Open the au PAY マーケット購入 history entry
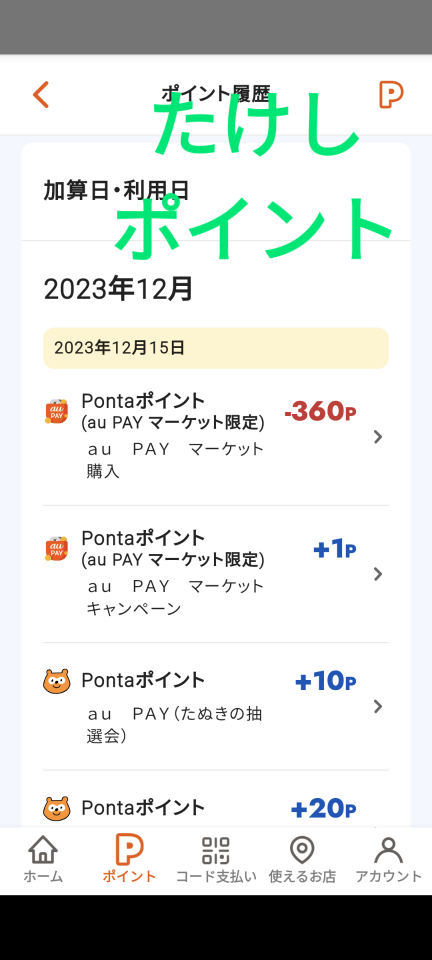This screenshot has width=432, height=960. point(215,437)
